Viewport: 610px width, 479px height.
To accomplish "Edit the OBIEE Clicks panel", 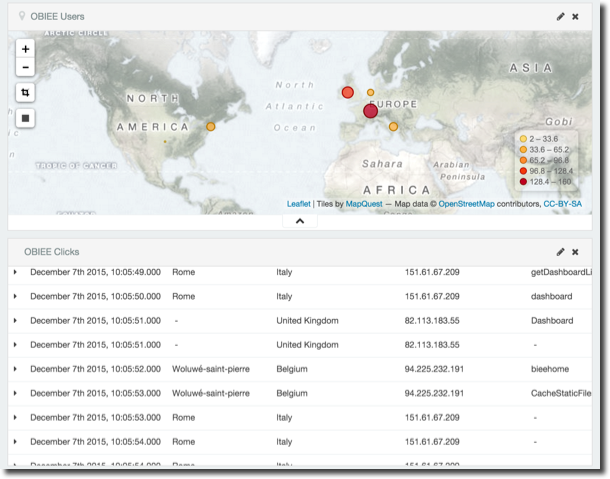I will tap(561, 252).
